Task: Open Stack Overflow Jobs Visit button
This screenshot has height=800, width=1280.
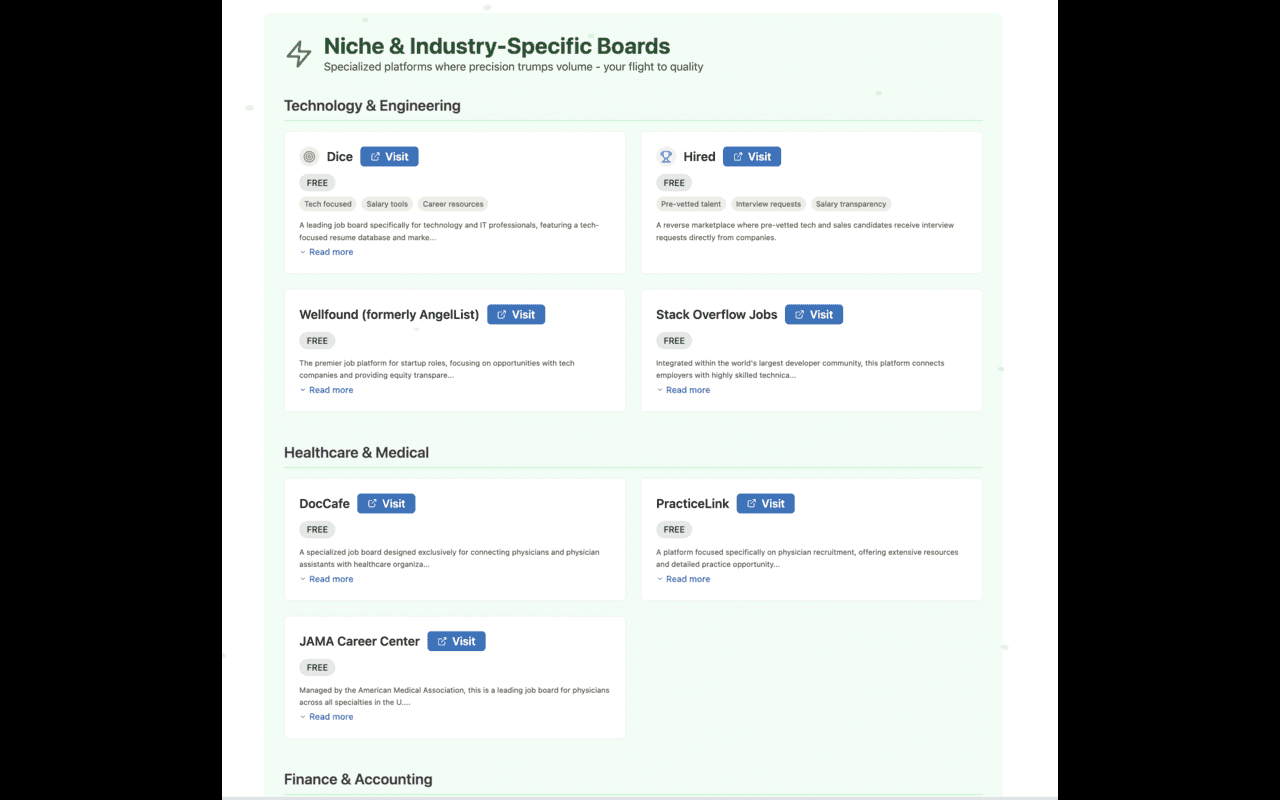Action: 813,315
